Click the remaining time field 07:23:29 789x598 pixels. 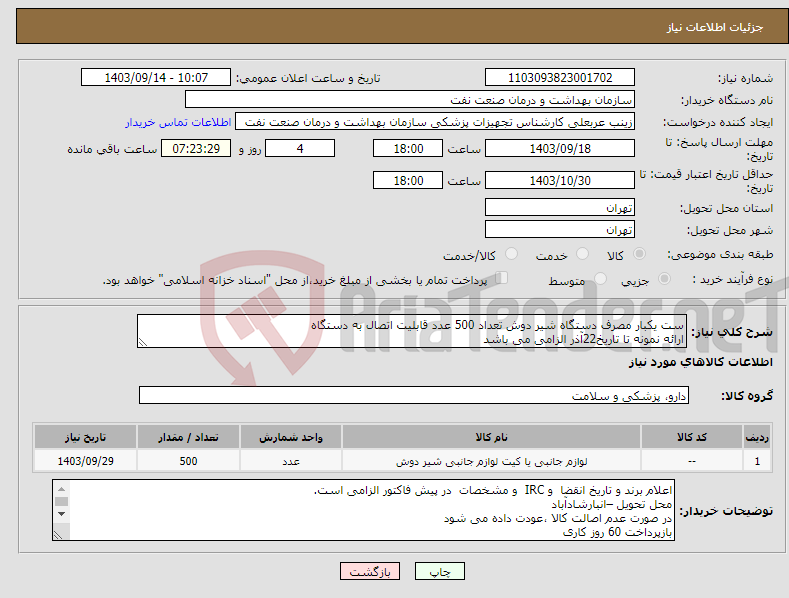click(196, 148)
